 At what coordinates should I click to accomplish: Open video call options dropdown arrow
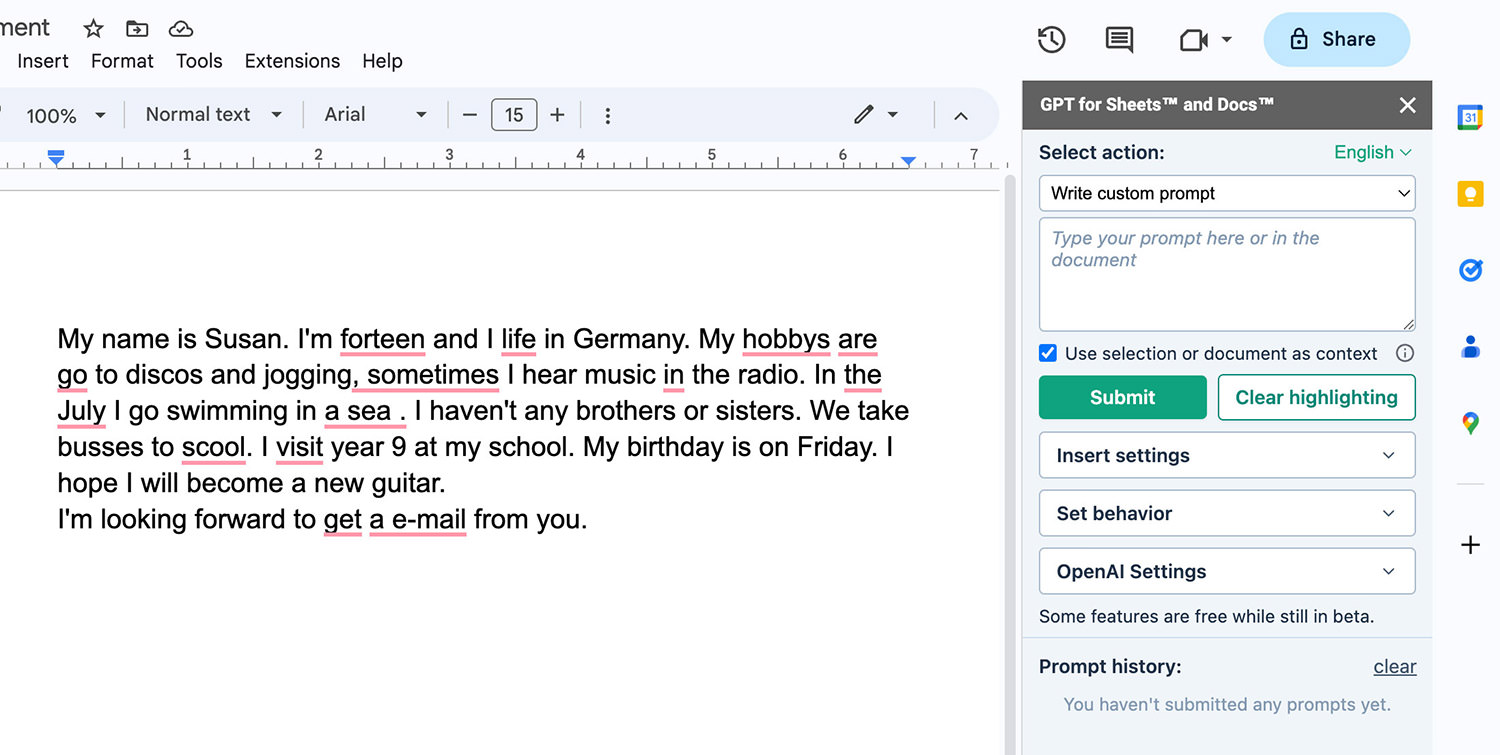(1227, 40)
